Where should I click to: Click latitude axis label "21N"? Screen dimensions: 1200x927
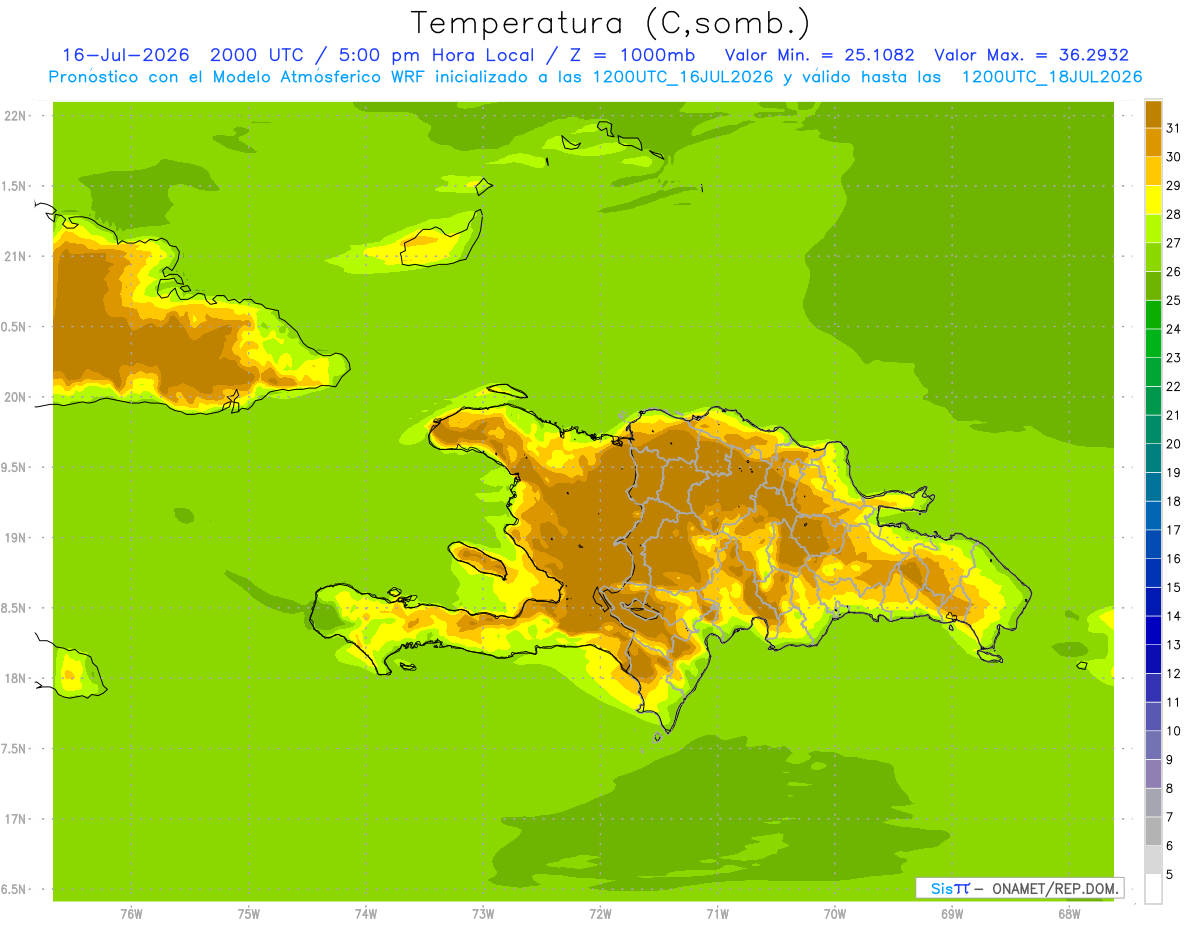pyautogui.click(x=16, y=256)
